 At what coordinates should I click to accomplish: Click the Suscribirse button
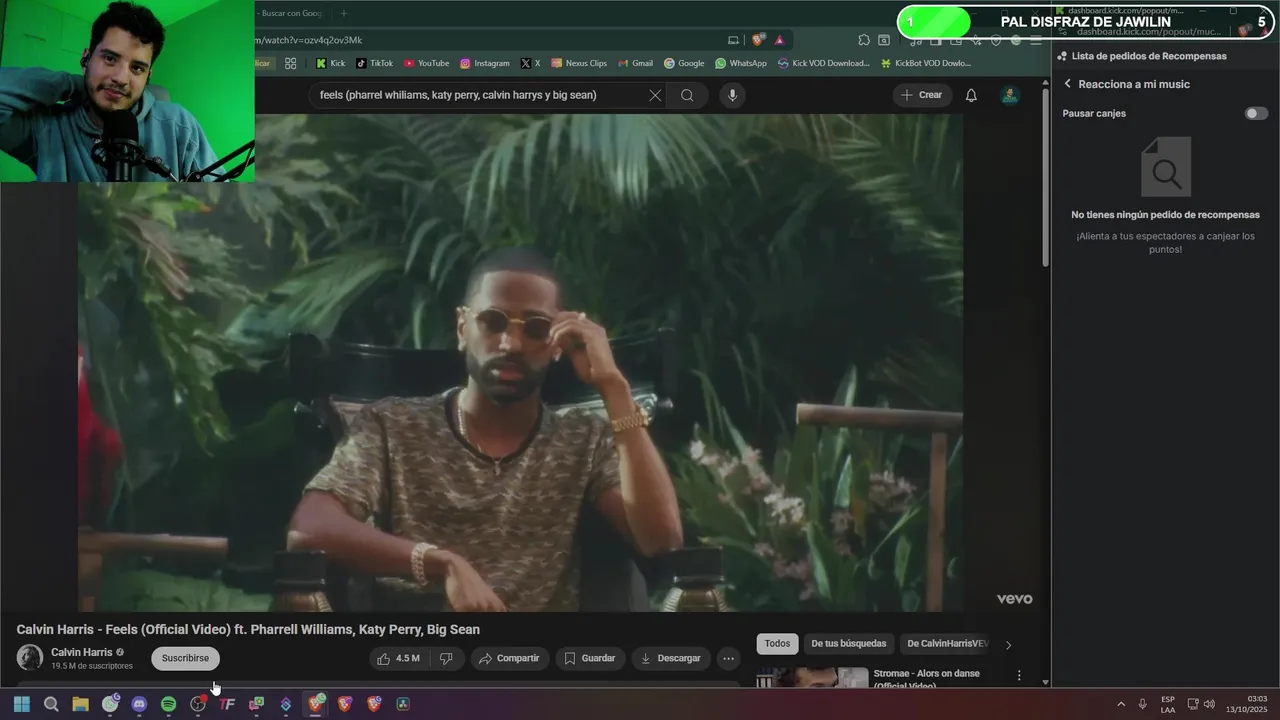185,658
